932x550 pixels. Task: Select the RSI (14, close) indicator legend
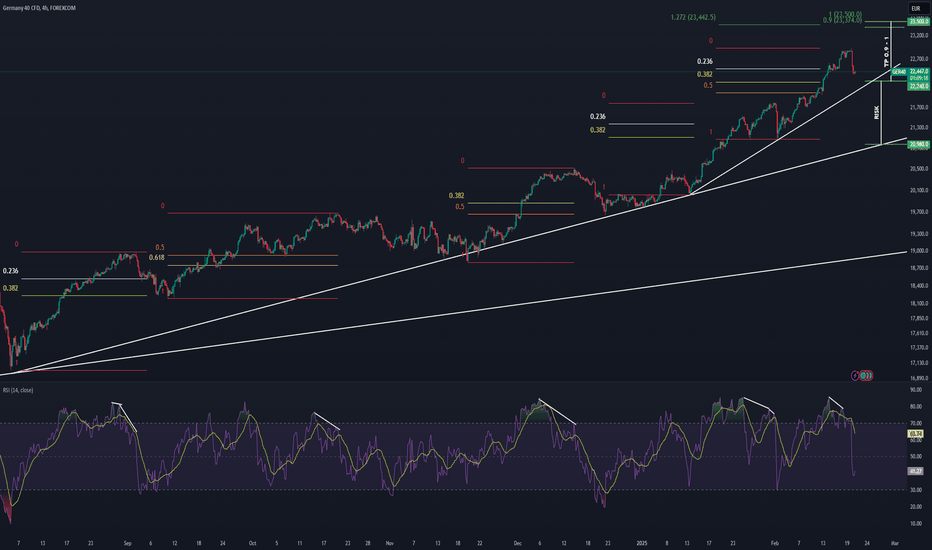point(18,390)
